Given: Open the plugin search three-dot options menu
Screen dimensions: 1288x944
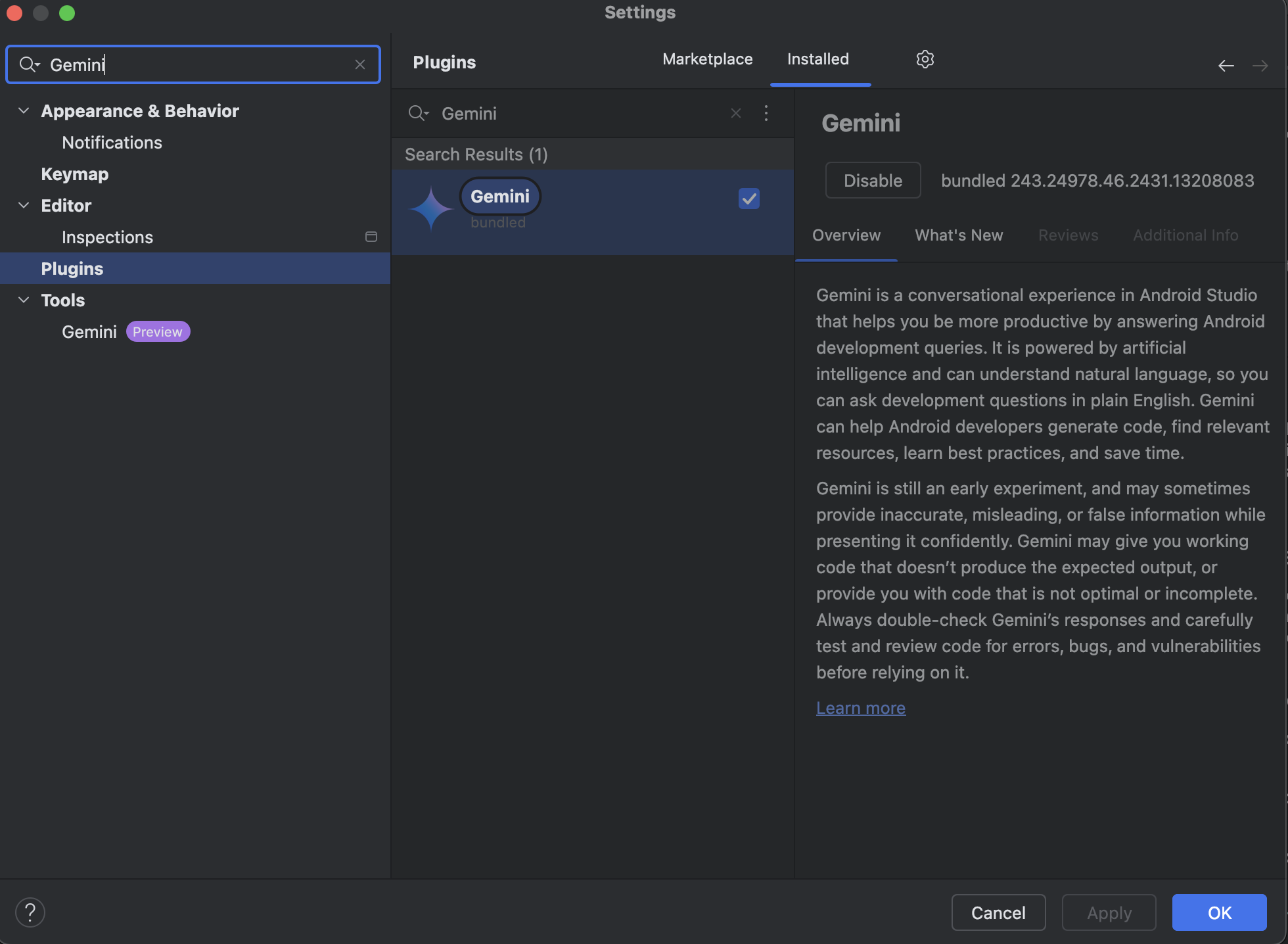Looking at the screenshot, I should [x=766, y=113].
